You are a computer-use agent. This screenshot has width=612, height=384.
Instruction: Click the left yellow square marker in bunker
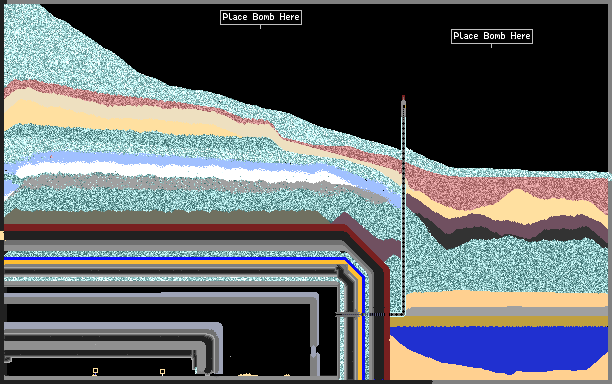[95, 371]
